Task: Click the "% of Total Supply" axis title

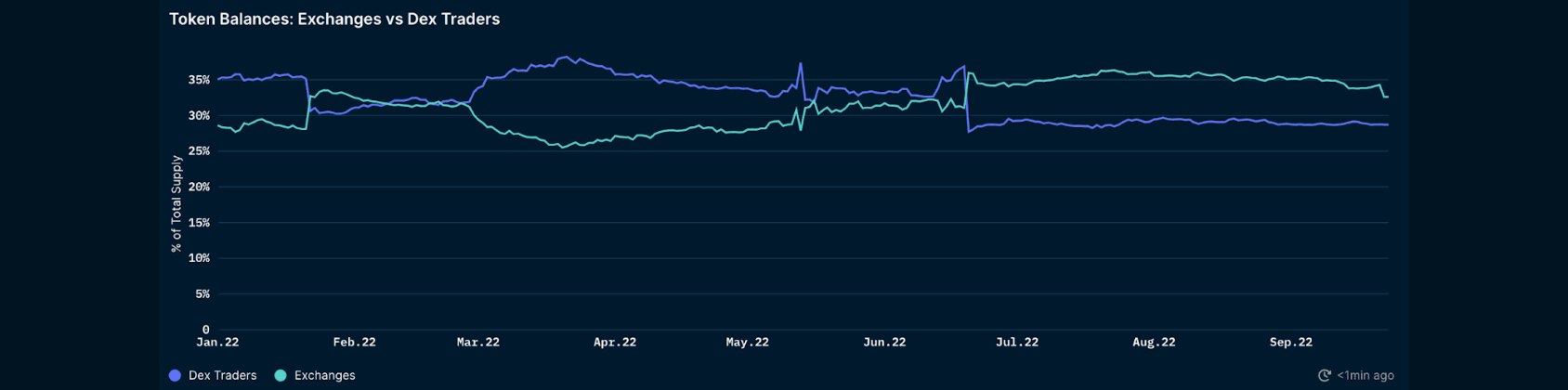Action: click(x=176, y=203)
